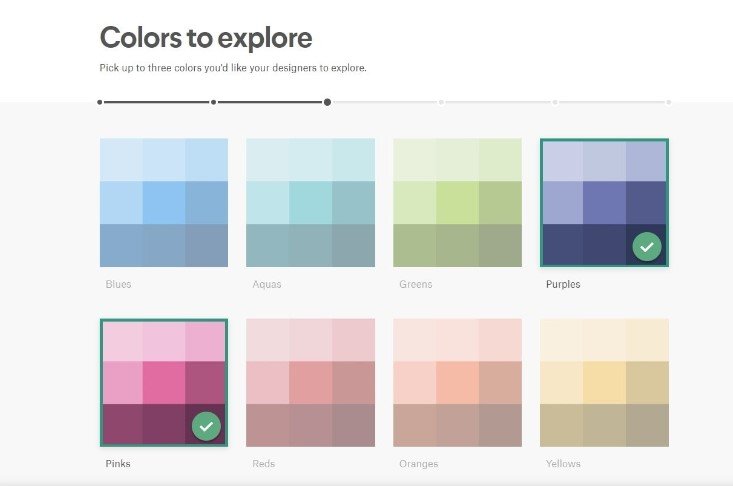Click the Oranges label below swatch
733x486 pixels.
tap(417, 464)
